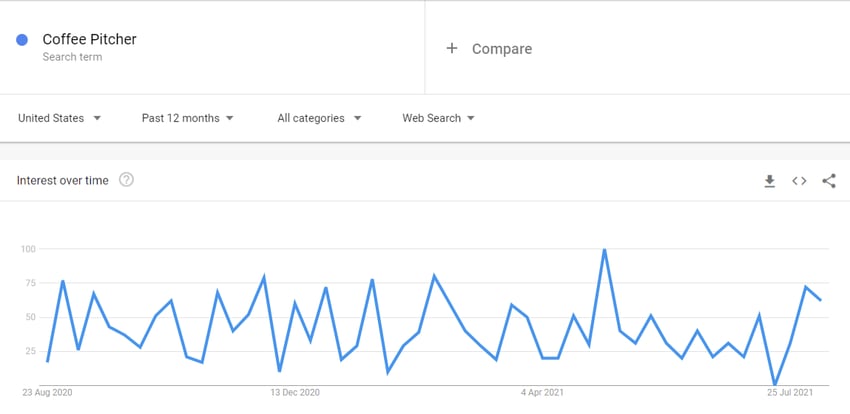This screenshot has height=414, width=850.
Task: Expand the All categories dropdown
Action: click(x=319, y=118)
